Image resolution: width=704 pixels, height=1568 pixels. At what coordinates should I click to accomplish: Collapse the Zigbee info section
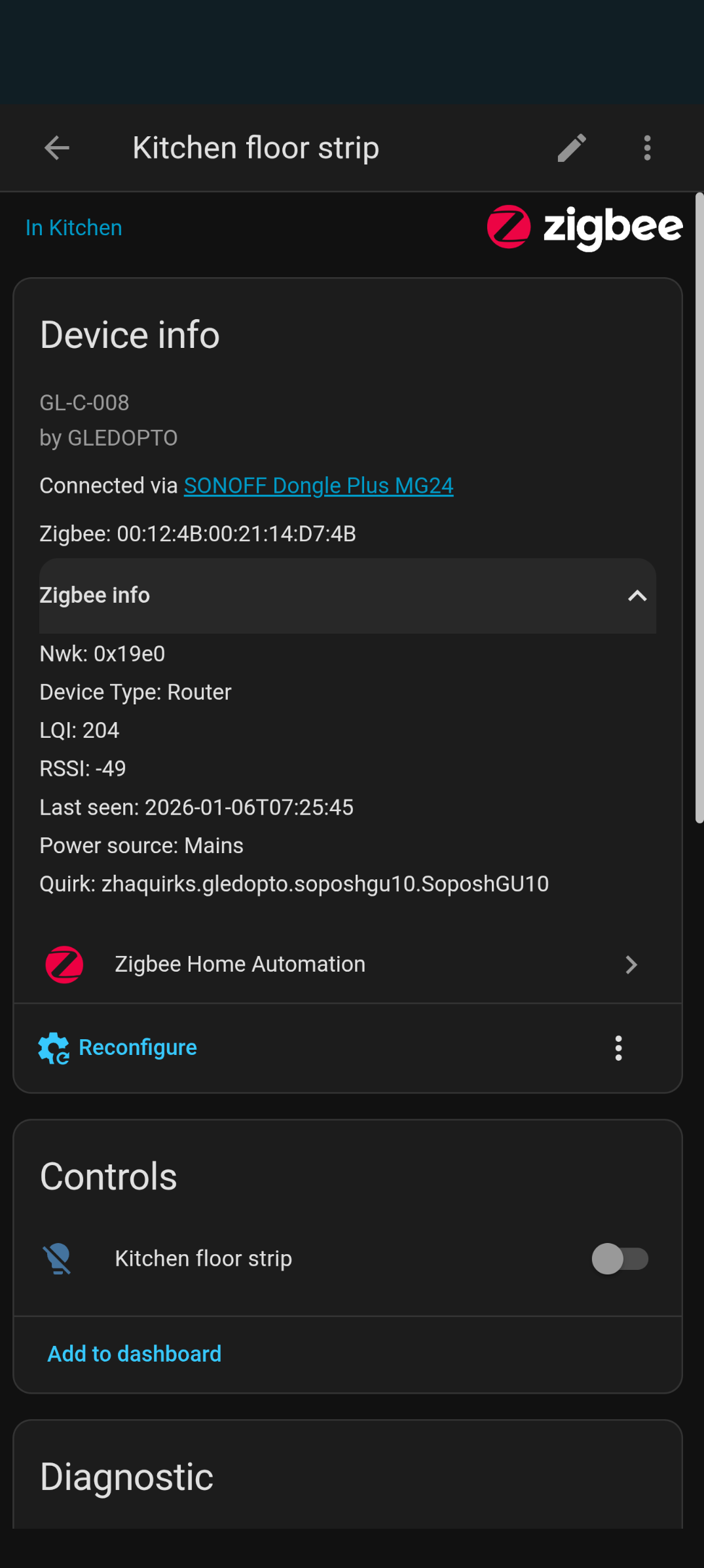pyautogui.click(x=637, y=596)
